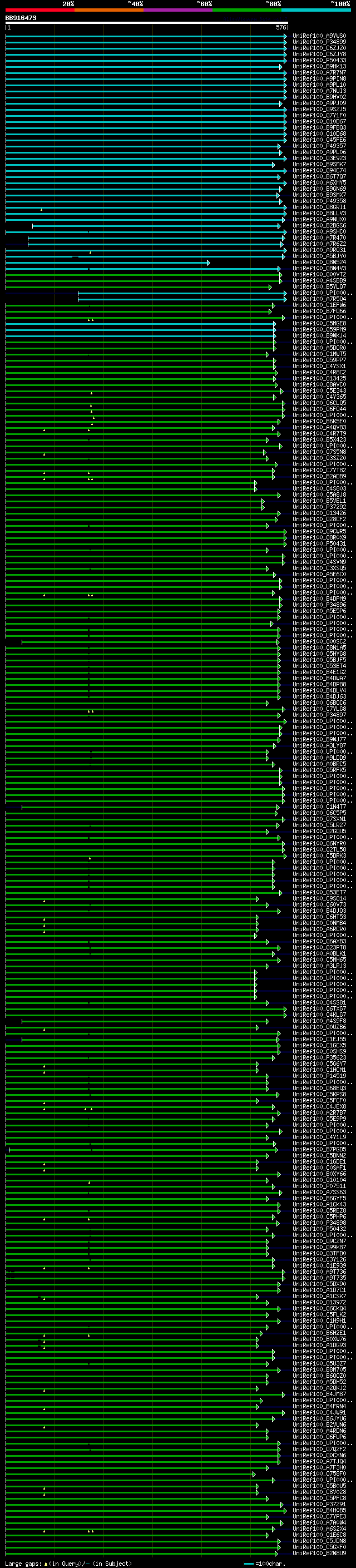Select the UniRef100_B4JM87 label
The height and width of the screenshot is (1568, 356).
(319, 1394)
